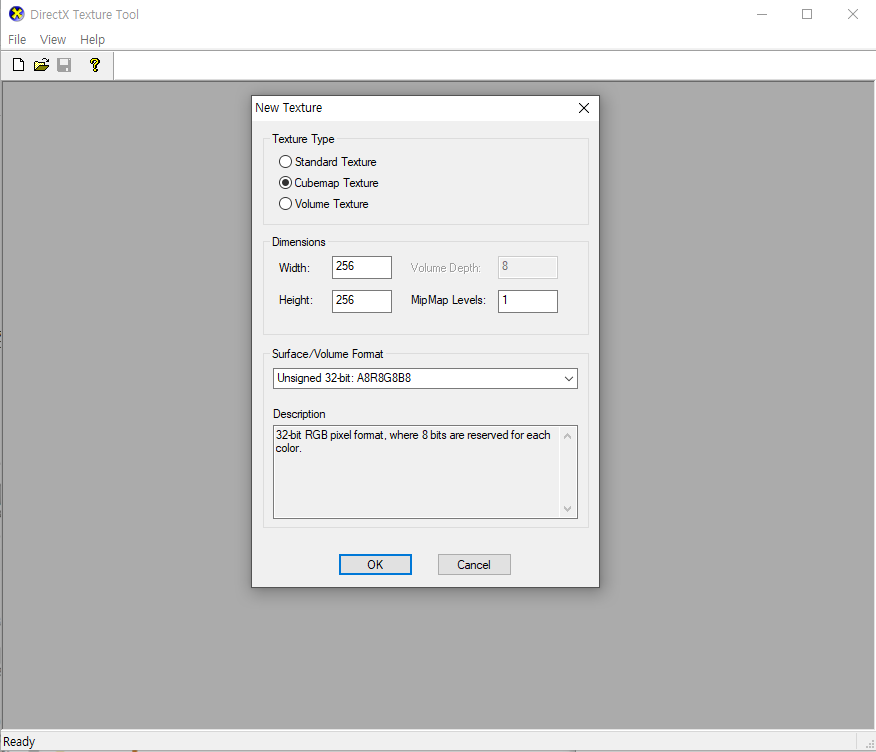Click the Width input field
The height and width of the screenshot is (752, 876).
click(x=361, y=267)
